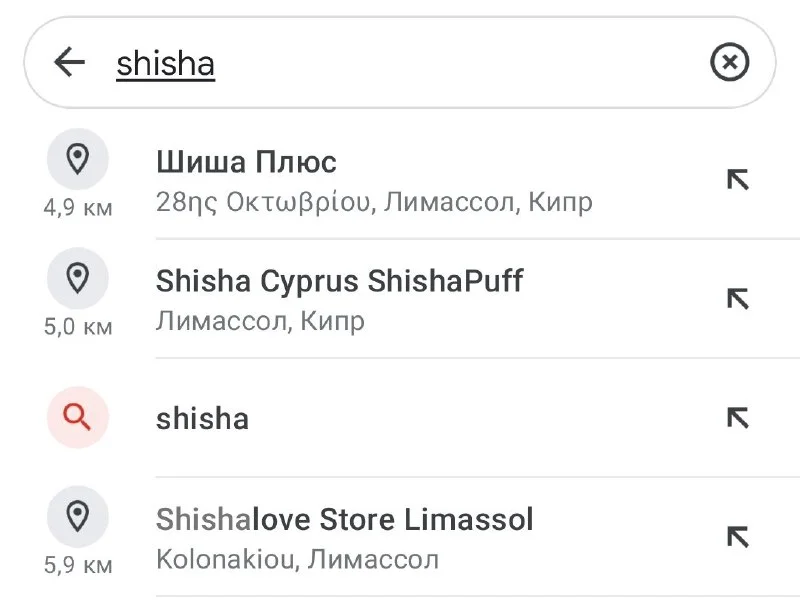Tap the location pin beside Шиша Плюс
Screen dimensions: 800x601
pos(77,159)
